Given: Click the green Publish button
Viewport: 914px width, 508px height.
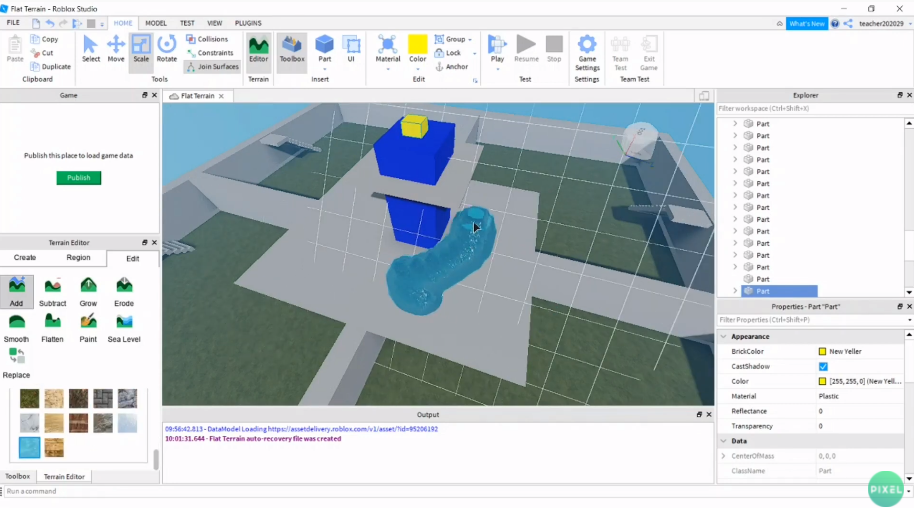Looking at the screenshot, I should click(x=79, y=177).
